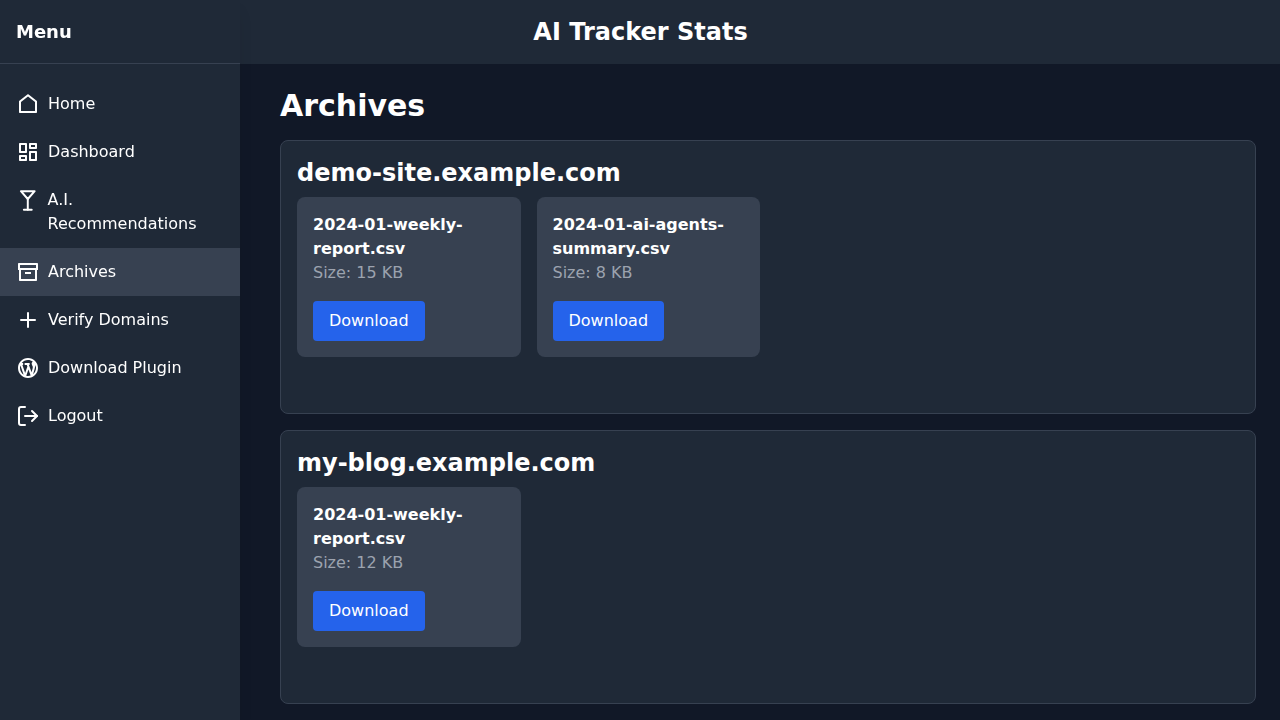Viewport: 1280px width, 720px height.
Task: Click the Logout exit icon
Action: (27, 415)
